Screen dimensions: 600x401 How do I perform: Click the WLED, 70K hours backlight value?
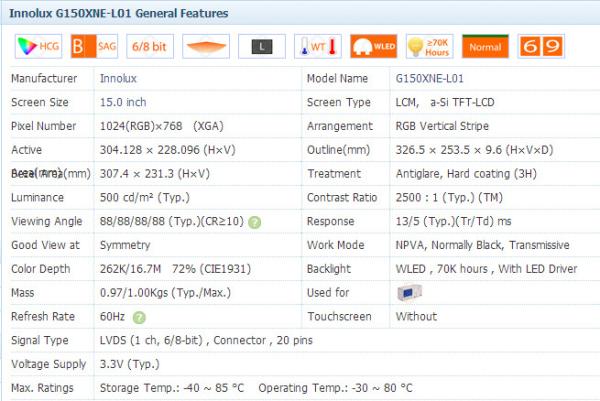pyautogui.click(x=486, y=269)
